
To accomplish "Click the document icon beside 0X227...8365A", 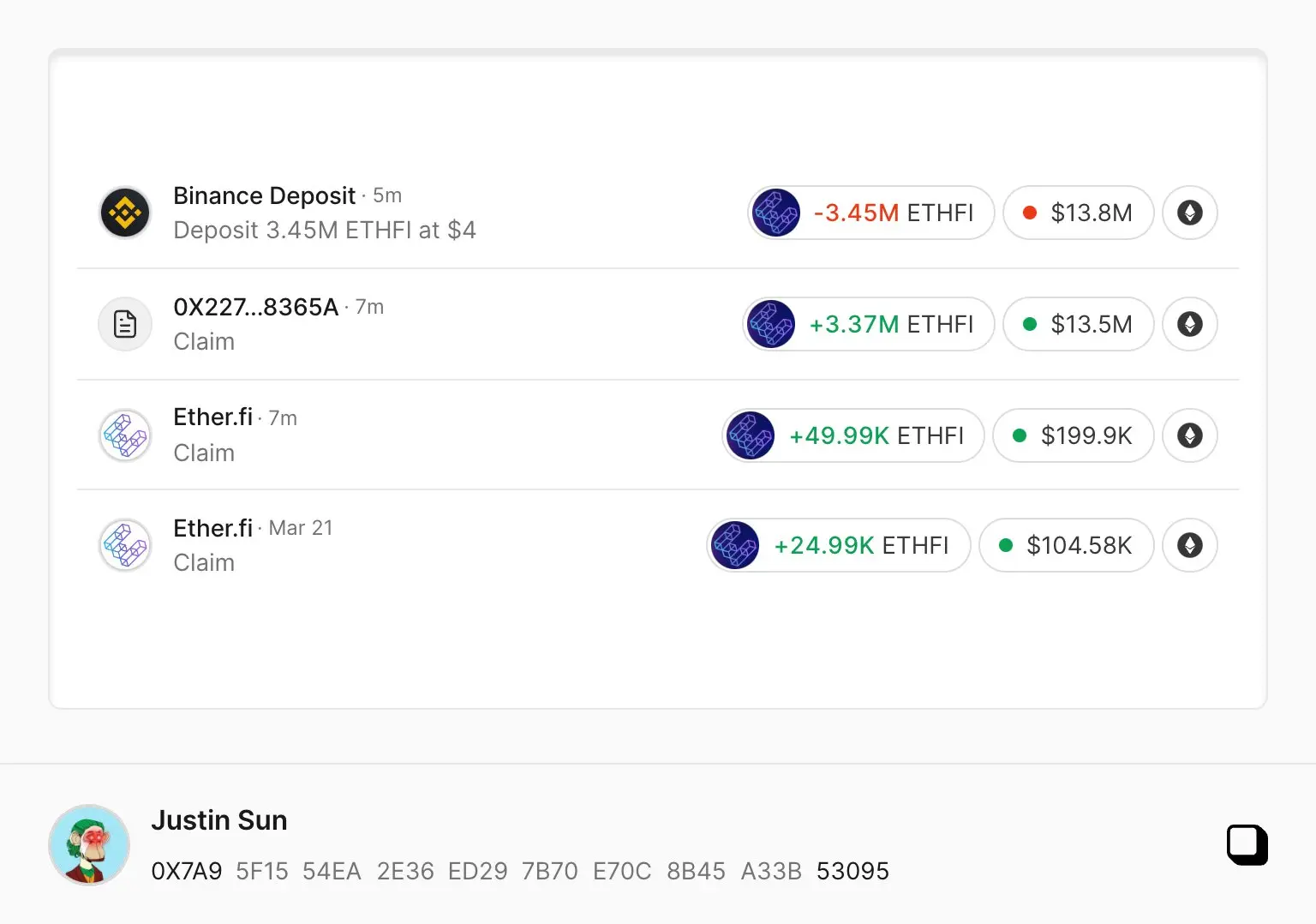I will pos(125,324).
